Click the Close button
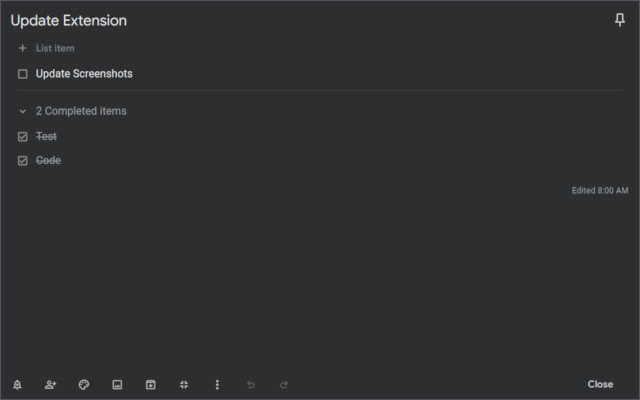The width and height of the screenshot is (640, 400). 600,384
